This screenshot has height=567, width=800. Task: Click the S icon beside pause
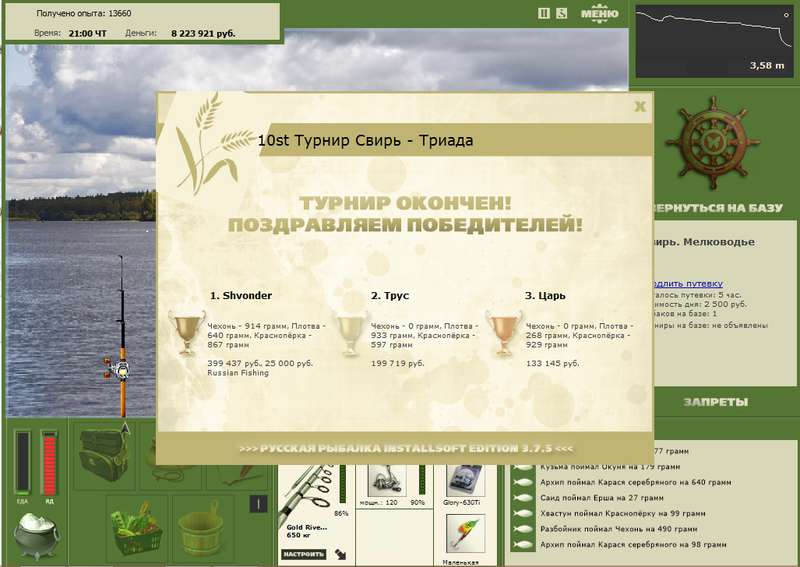coord(561,14)
